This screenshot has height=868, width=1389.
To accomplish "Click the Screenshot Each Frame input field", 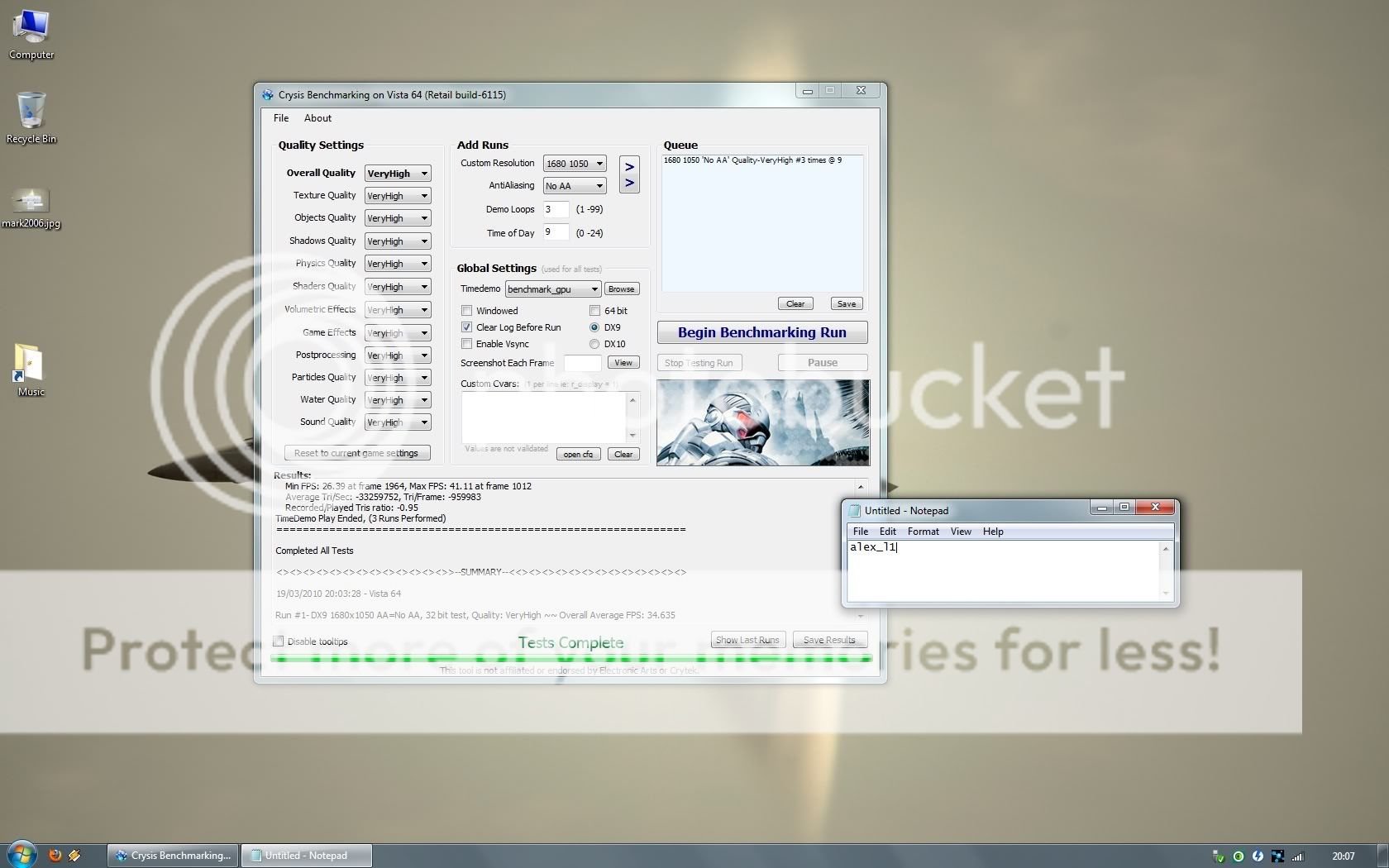I will pos(582,363).
